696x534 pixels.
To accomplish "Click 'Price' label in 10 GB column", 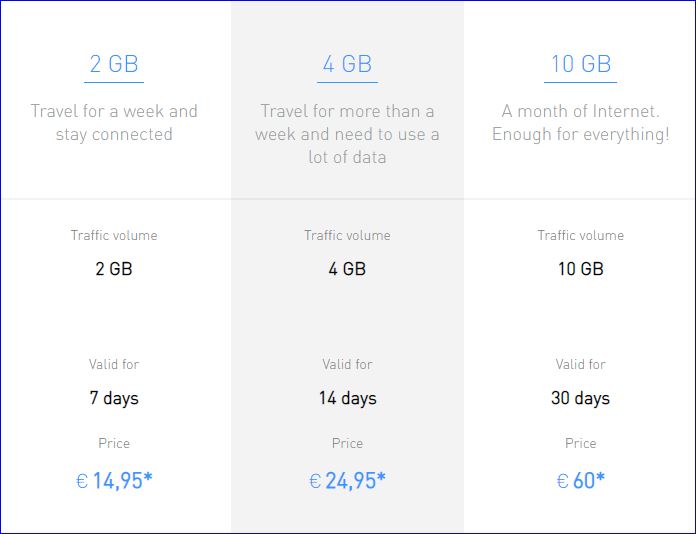I will (580, 443).
